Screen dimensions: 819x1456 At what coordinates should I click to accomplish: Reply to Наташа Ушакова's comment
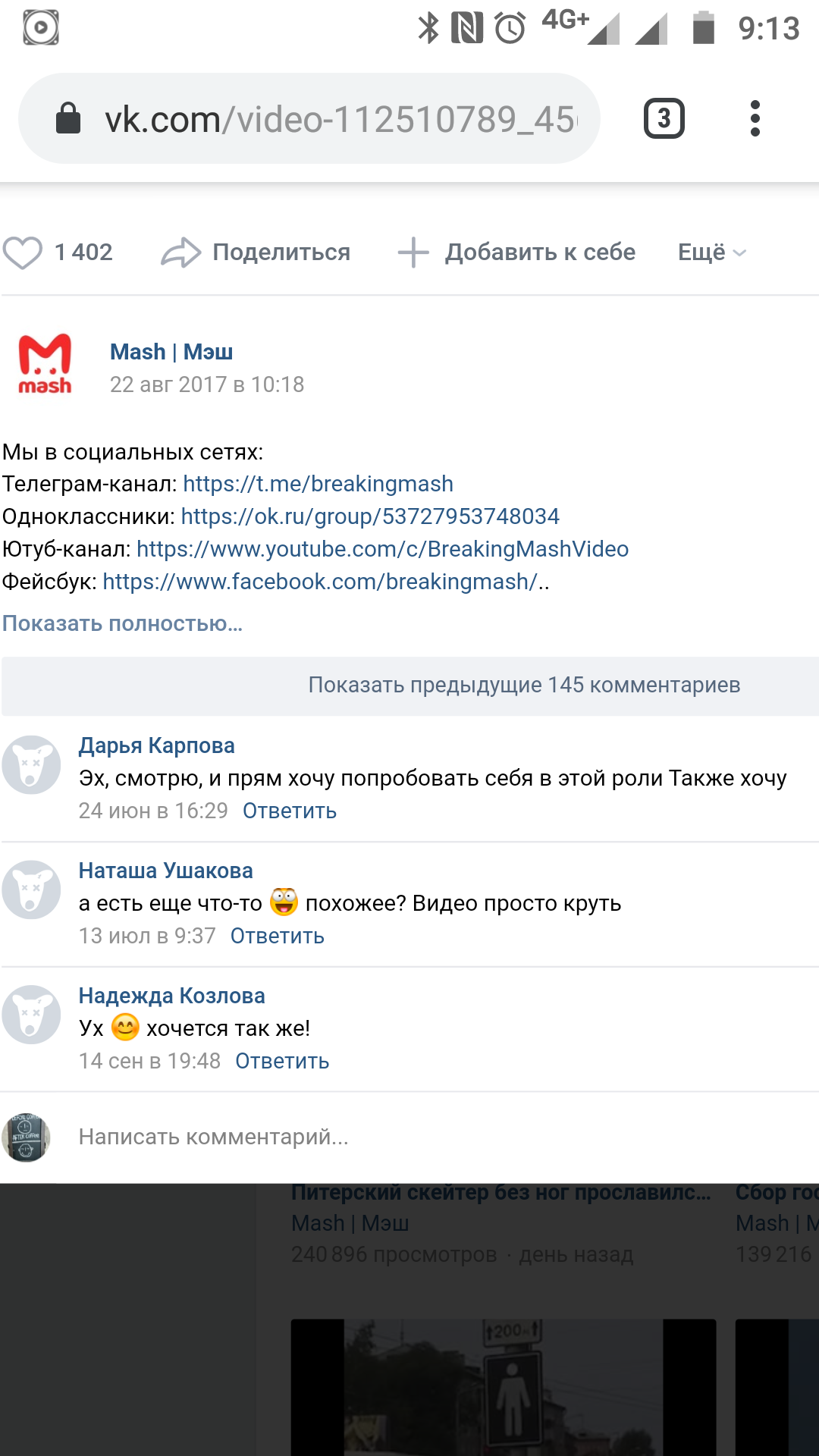tap(277, 937)
